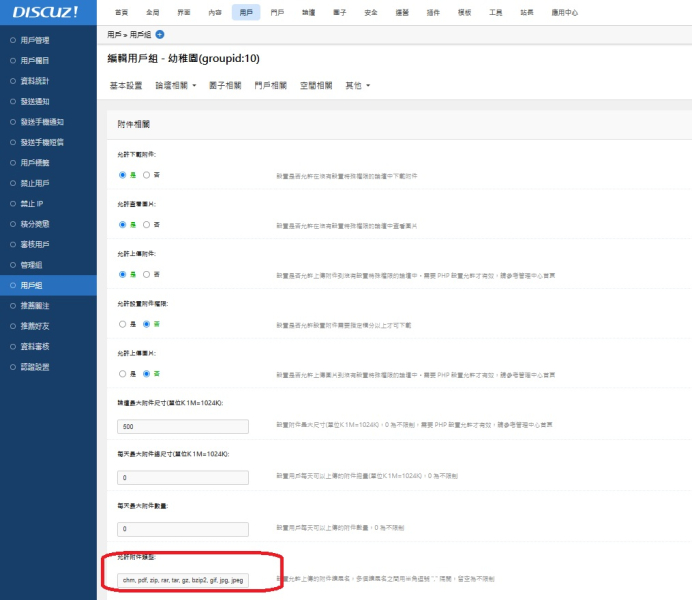Click the DISCUZ! logo
This screenshot has width=692, height=600.
(45, 12)
